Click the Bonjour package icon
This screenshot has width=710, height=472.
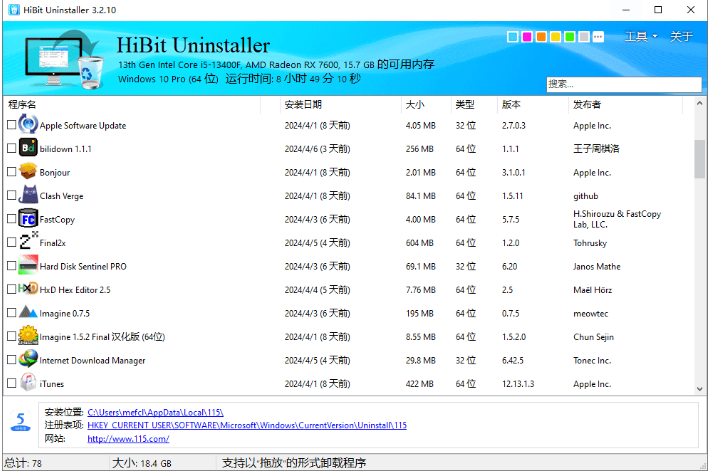click(28, 172)
